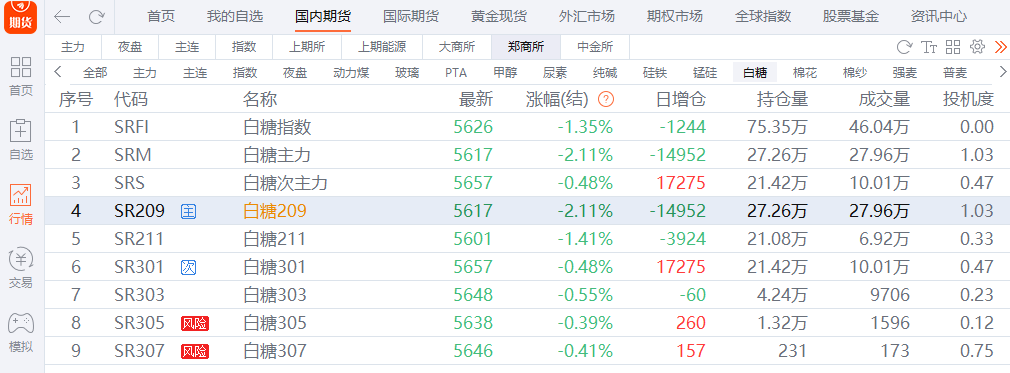Show more categories with right chevron

point(1002,72)
